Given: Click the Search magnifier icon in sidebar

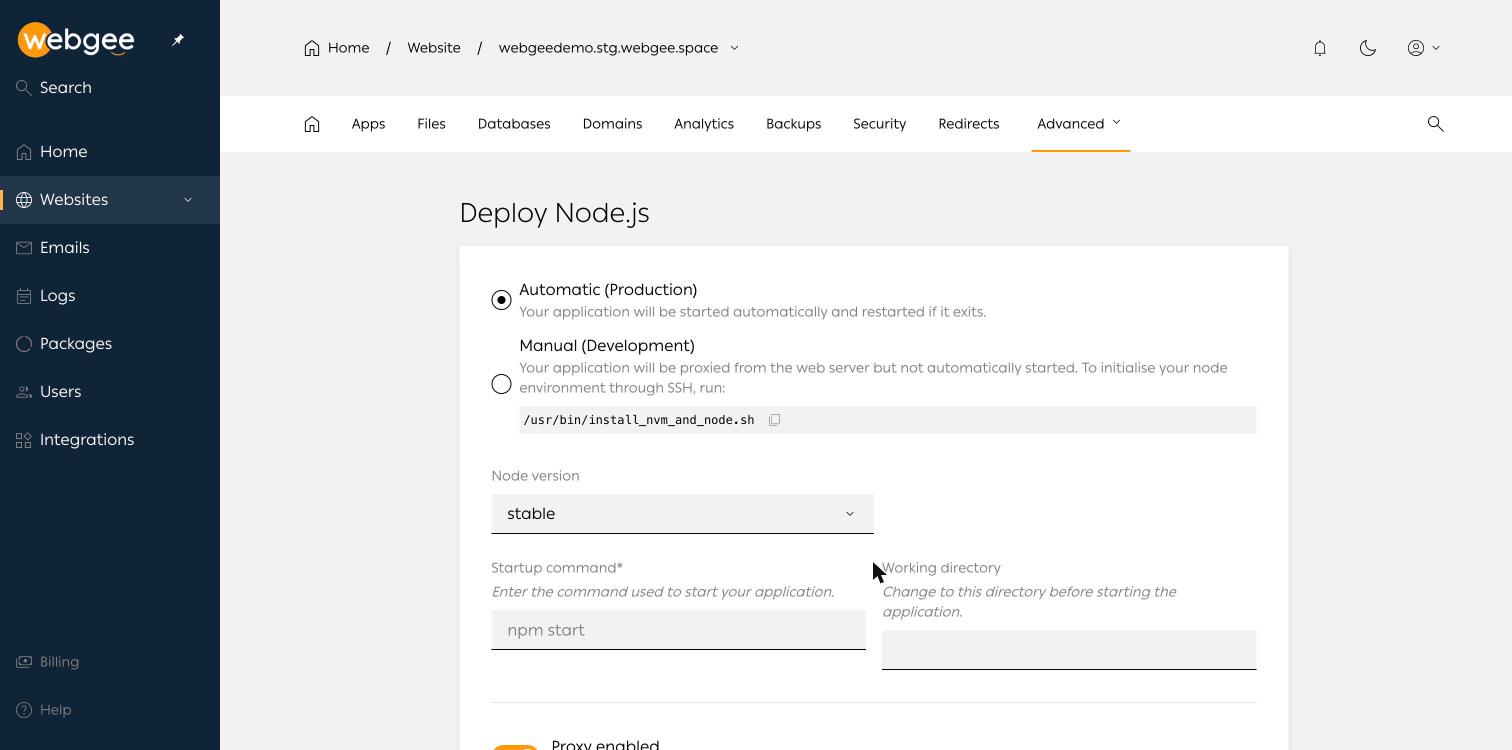Looking at the screenshot, I should 24,88.
